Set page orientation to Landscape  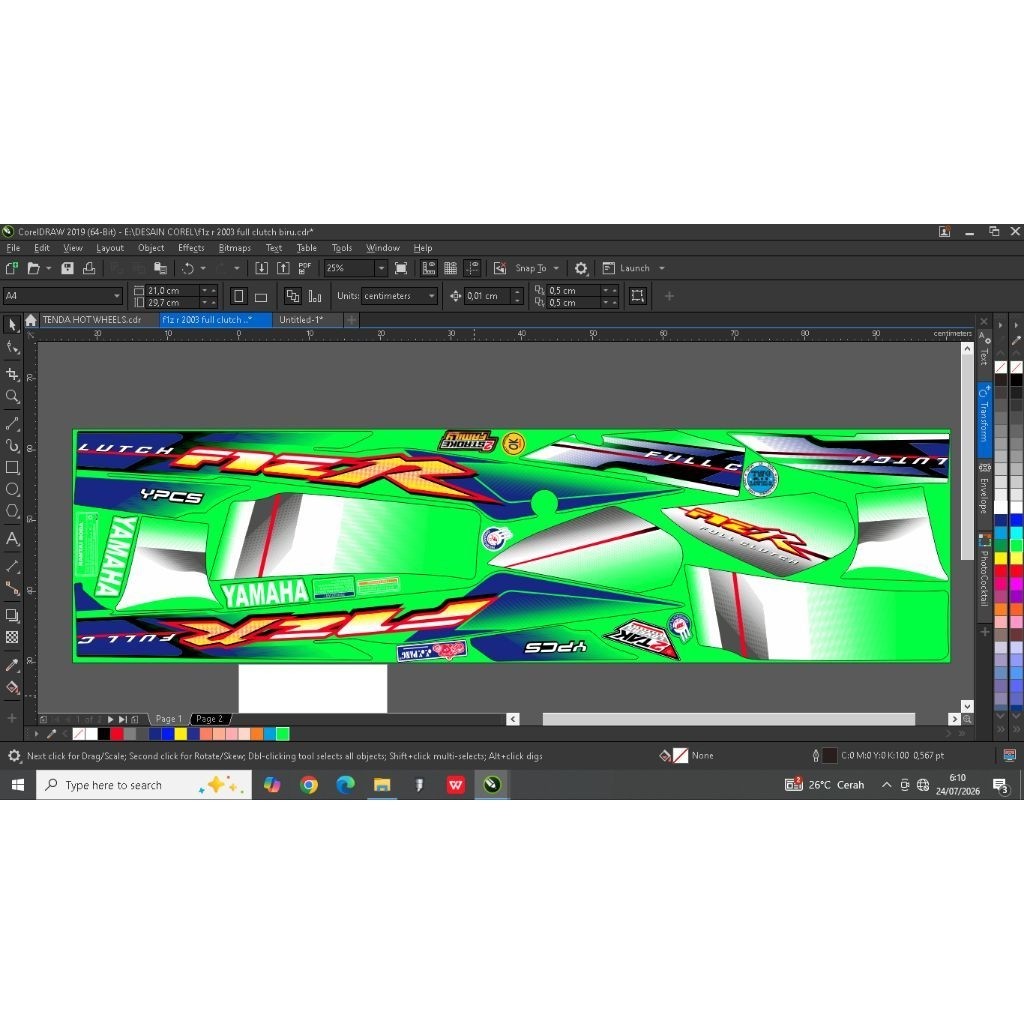261,296
